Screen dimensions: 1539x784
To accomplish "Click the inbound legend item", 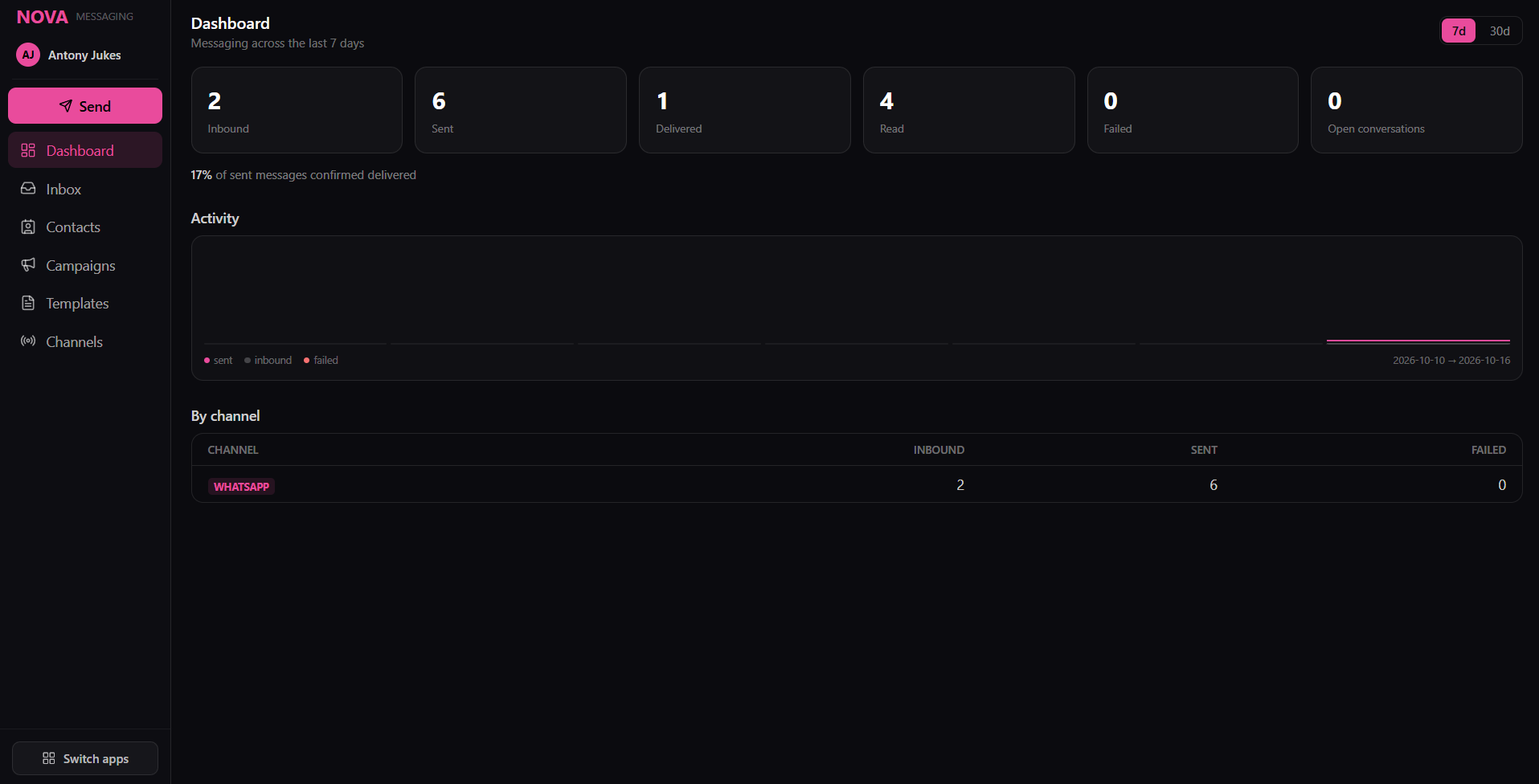I will [x=268, y=360].
